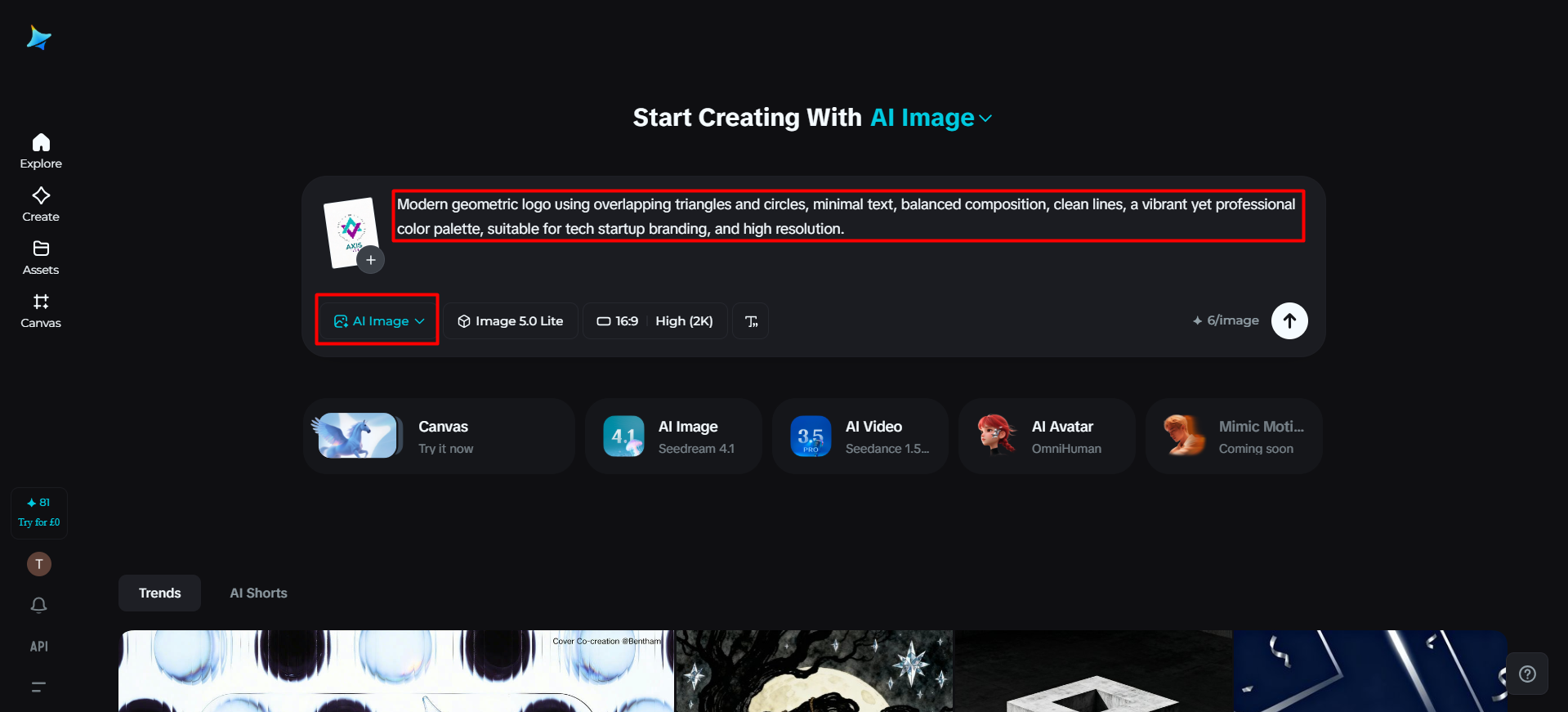Image resolution: width=1568 pixels, height=712 pixels.
Task: Open the API link in sidebar
Action: tap(39, 647)
